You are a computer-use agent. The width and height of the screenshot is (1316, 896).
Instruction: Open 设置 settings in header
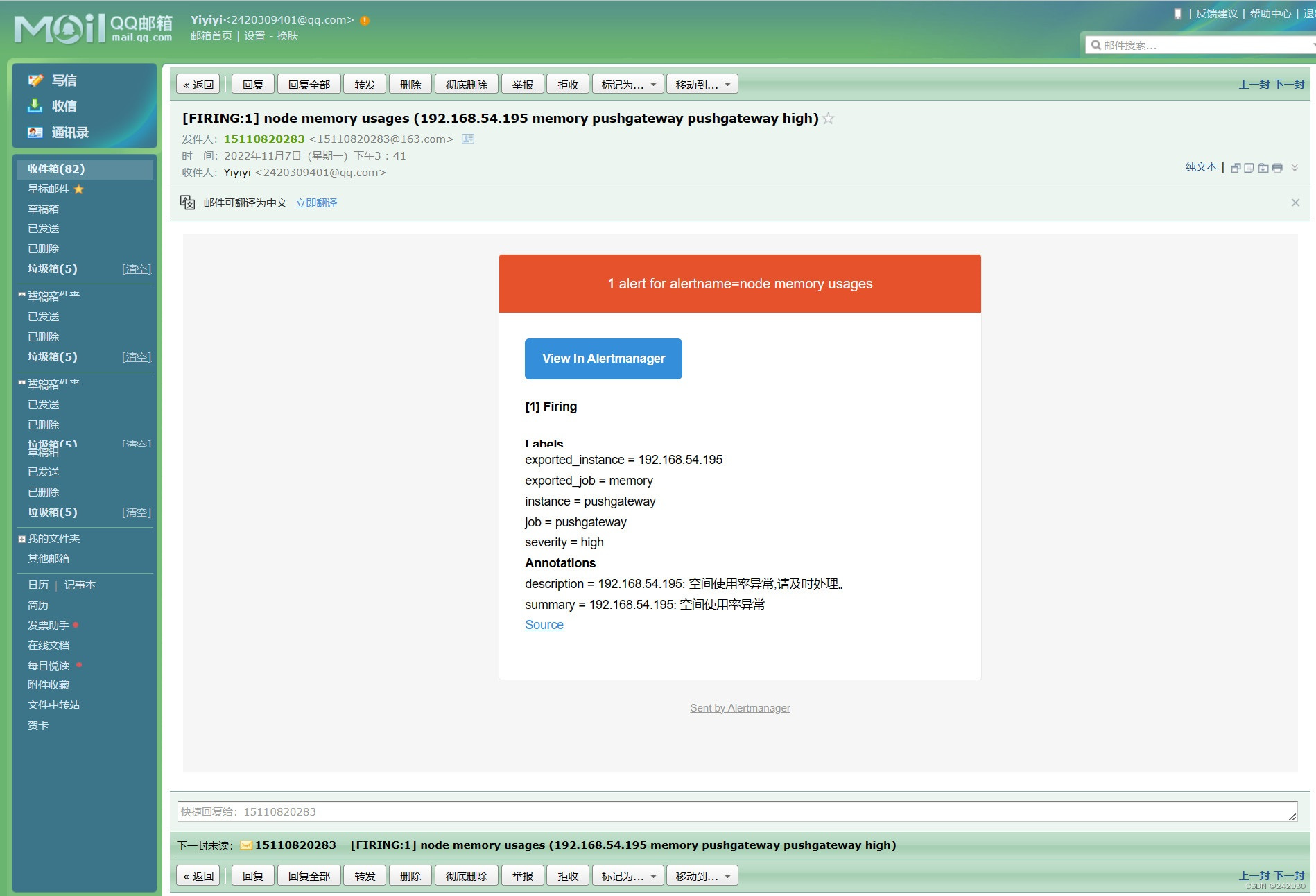254,36
